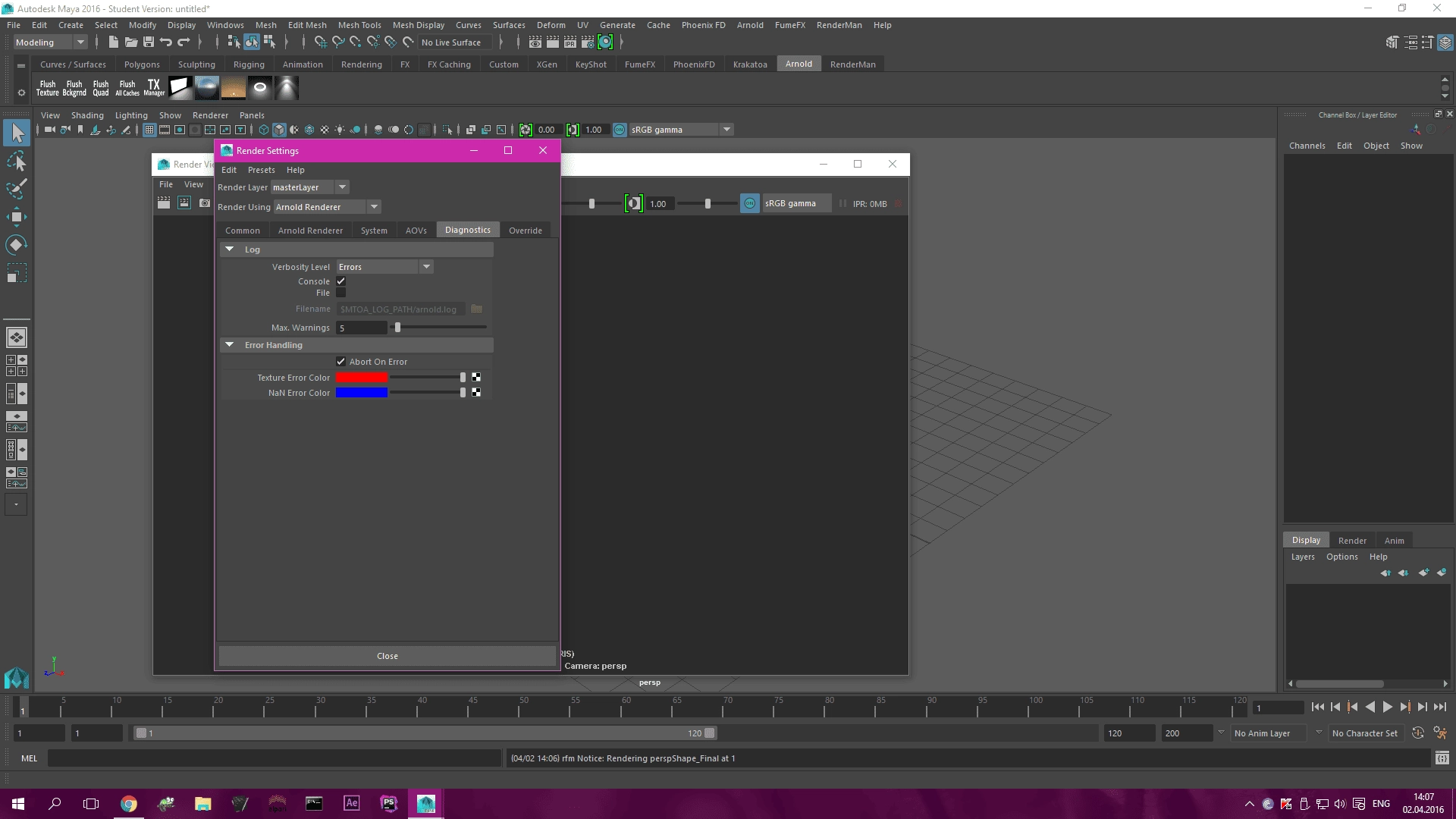Open a scene using folder icon

130,42
